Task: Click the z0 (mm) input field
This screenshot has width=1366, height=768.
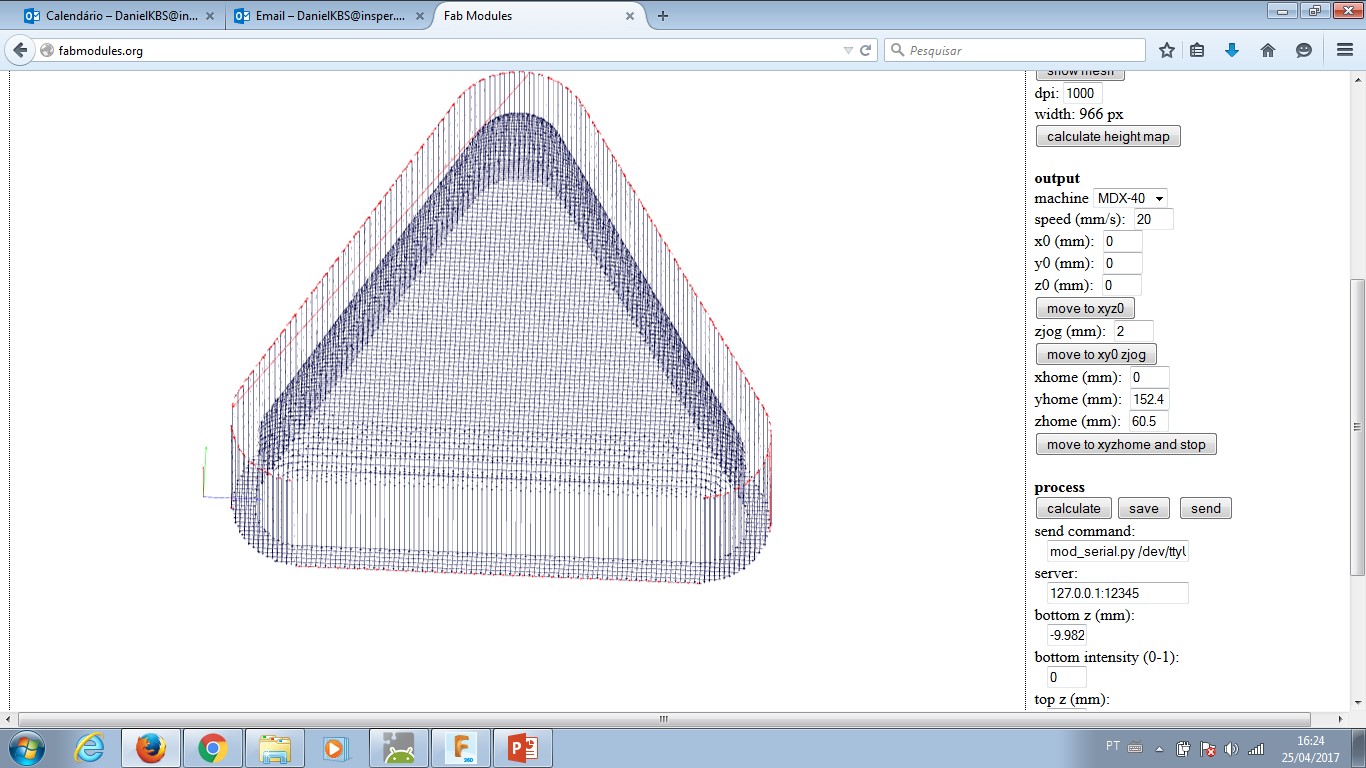Action: (1122, 286)
